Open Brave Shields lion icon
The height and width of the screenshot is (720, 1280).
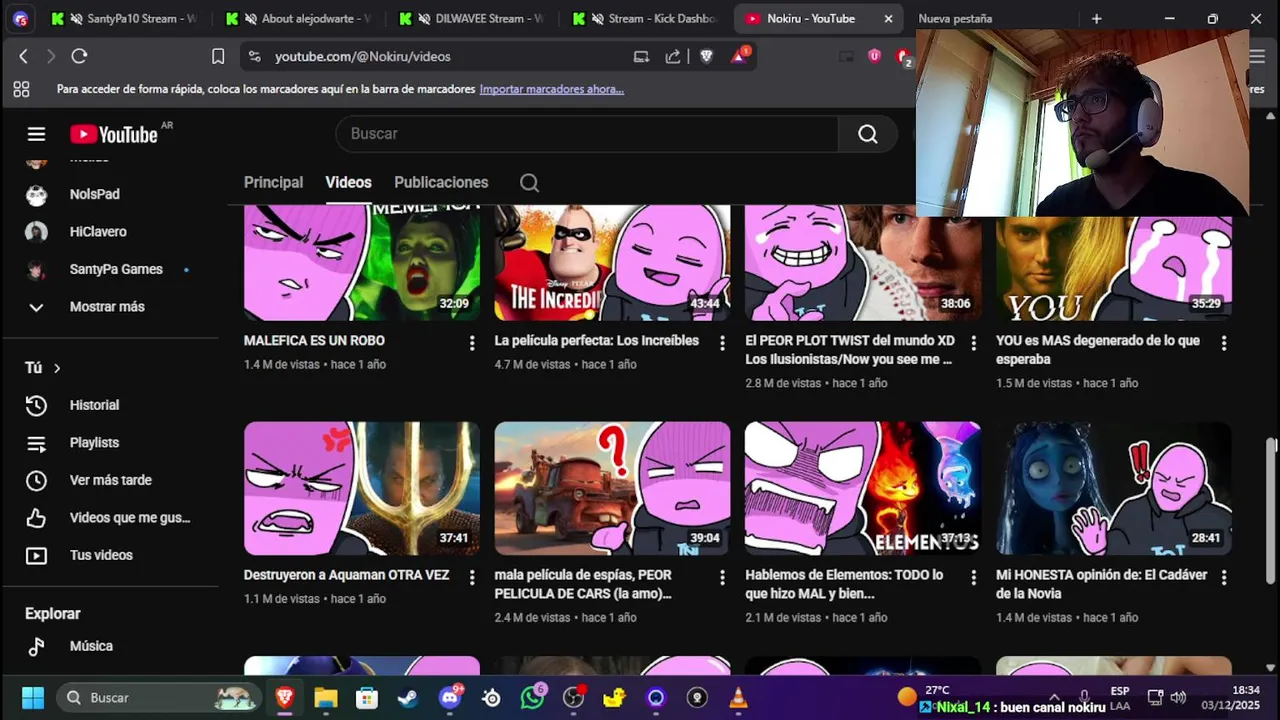point(706,57)
